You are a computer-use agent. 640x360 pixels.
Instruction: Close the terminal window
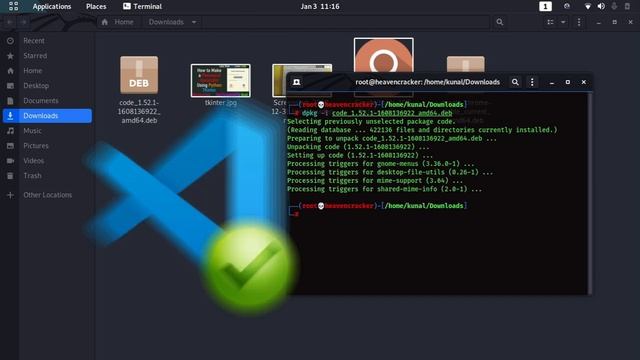pyautogui.click(x=584, y=82)
